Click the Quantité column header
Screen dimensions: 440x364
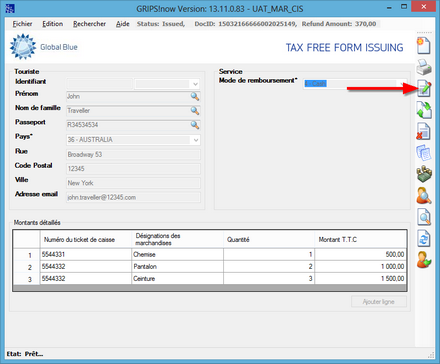coord(269,239)
